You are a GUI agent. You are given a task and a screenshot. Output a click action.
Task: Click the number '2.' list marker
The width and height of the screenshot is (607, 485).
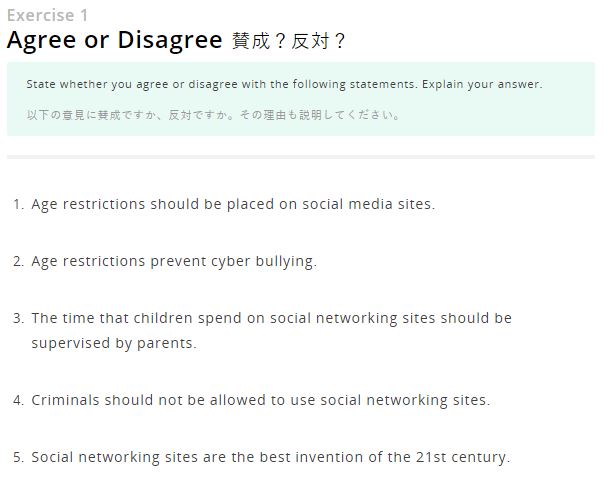tap(18, 262)
